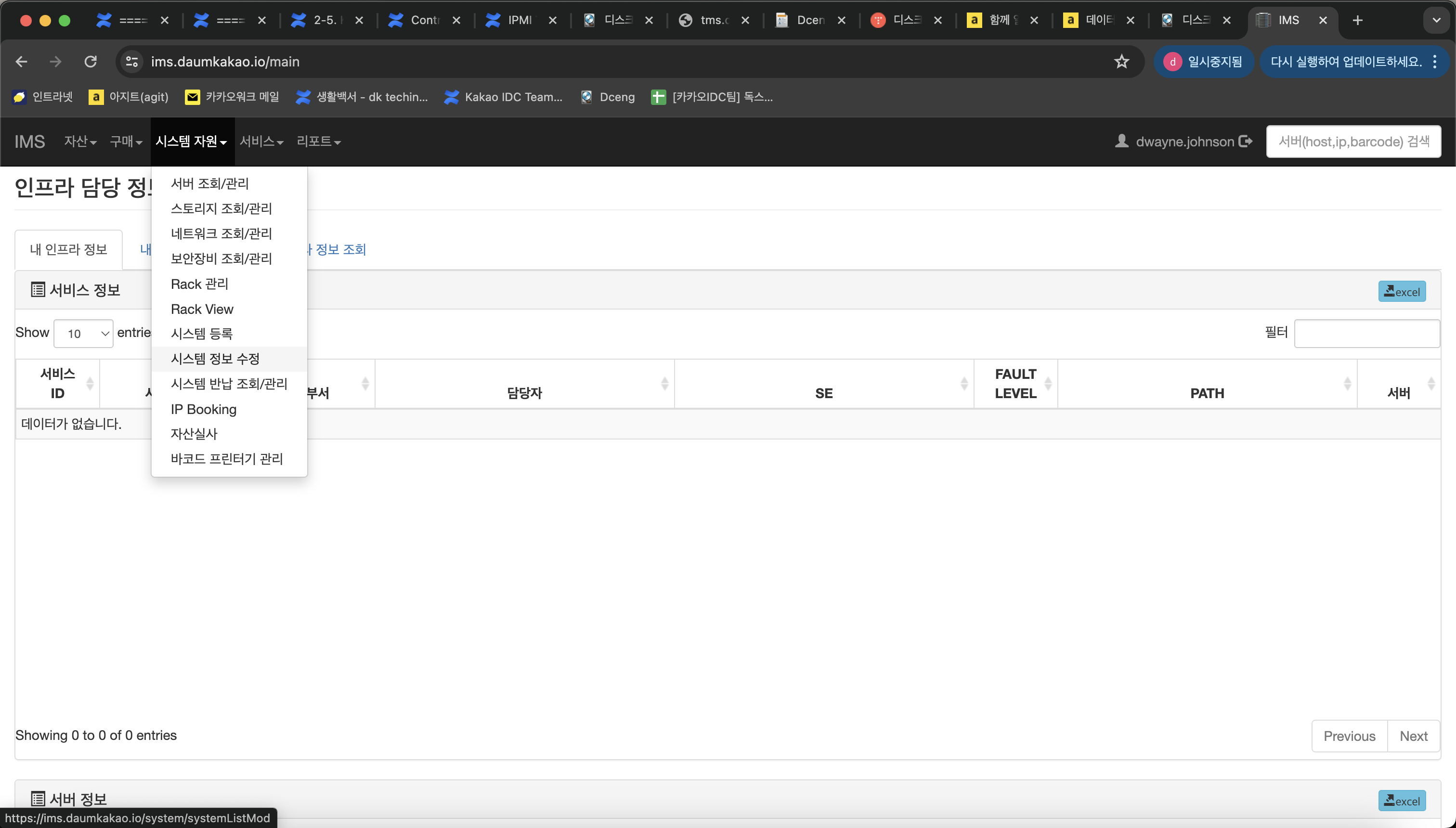Open Chrome three-dot menu
The image size is (1456, 828).
click(1435, 62)
